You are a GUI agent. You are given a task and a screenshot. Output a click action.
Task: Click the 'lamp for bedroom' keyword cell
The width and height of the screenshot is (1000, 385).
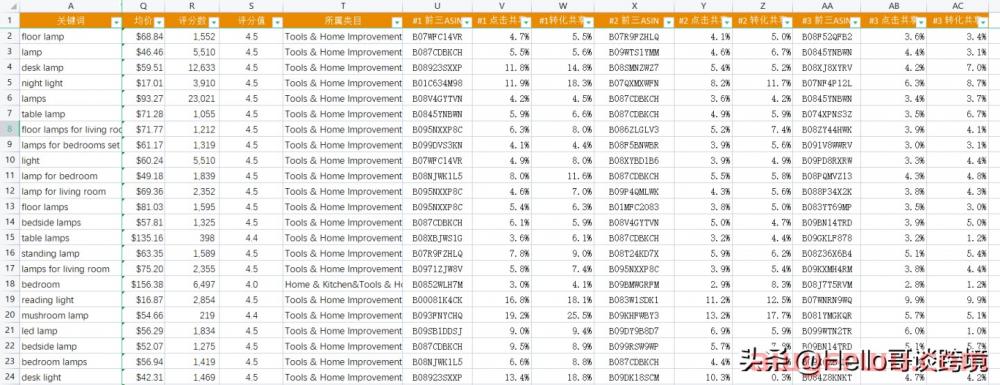click(70, 176)
